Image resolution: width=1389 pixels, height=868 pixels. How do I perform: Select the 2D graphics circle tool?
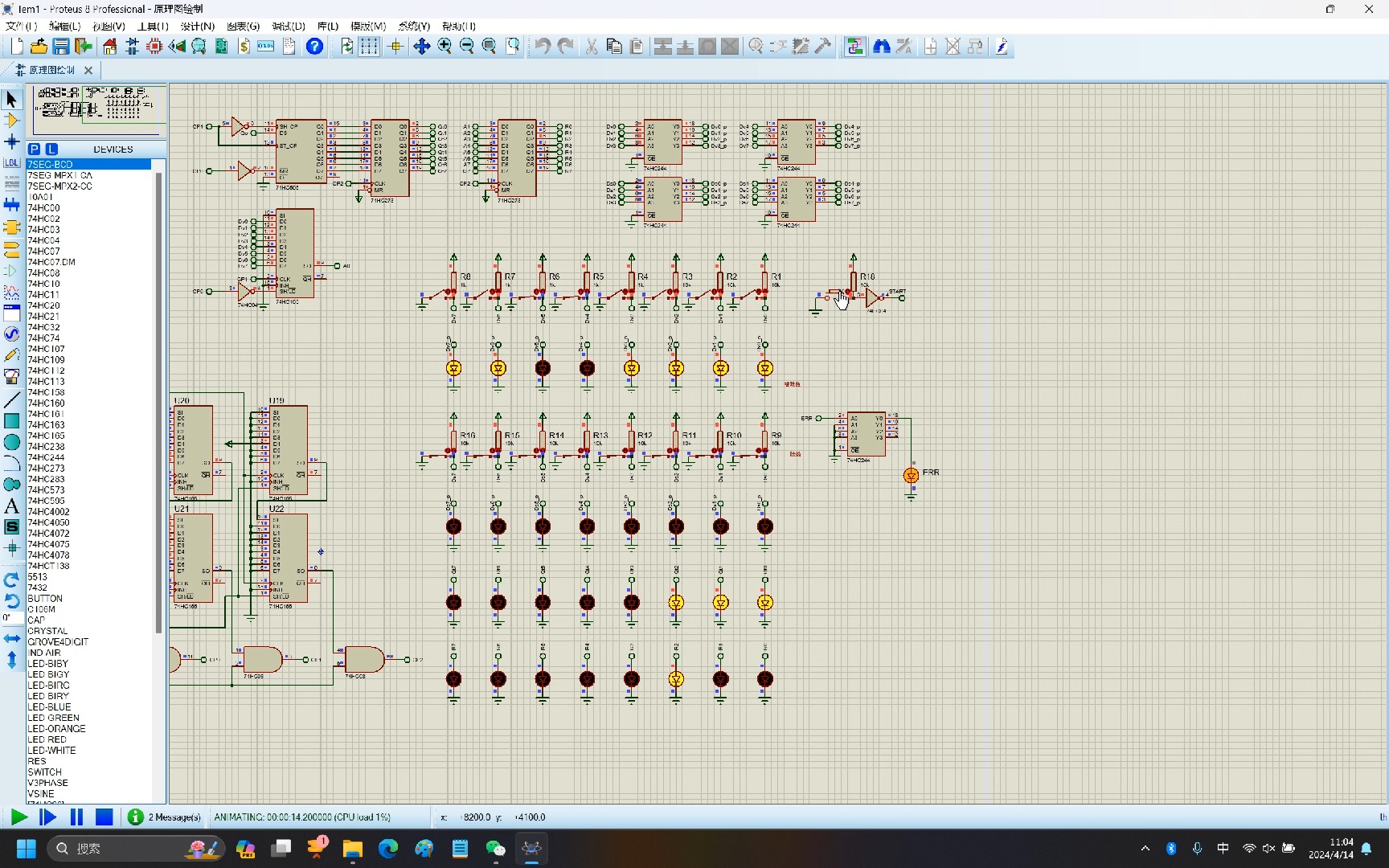(11, 442)
